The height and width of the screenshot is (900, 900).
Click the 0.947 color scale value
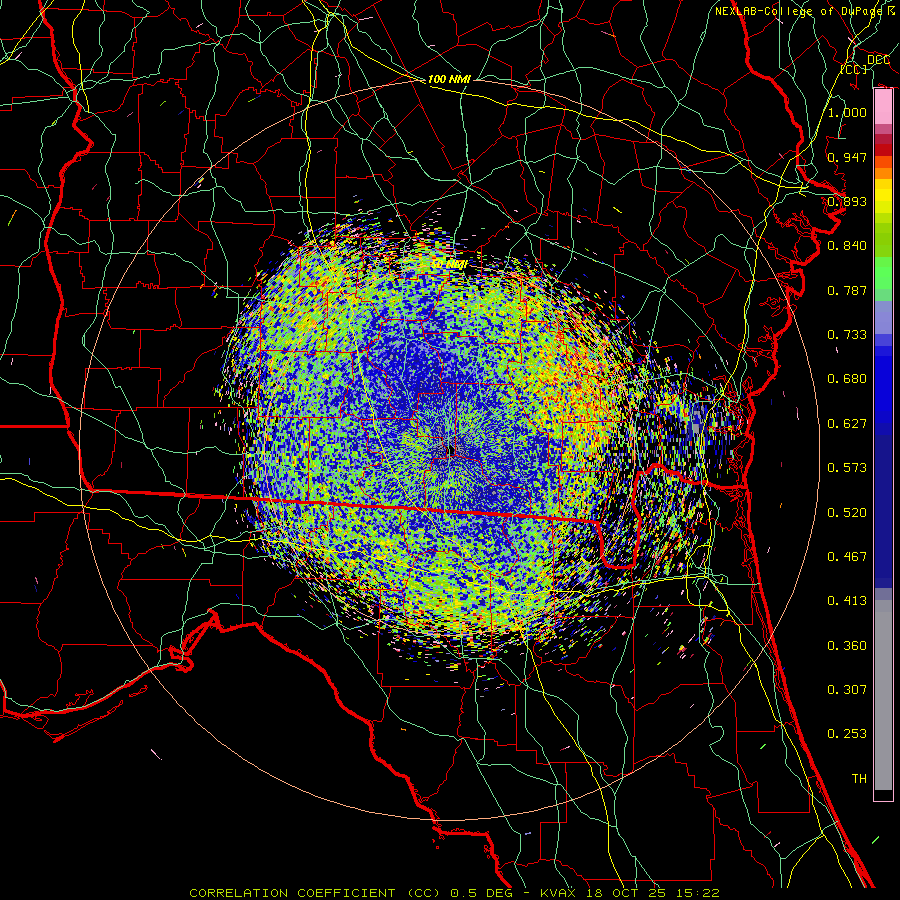(847, 157)
